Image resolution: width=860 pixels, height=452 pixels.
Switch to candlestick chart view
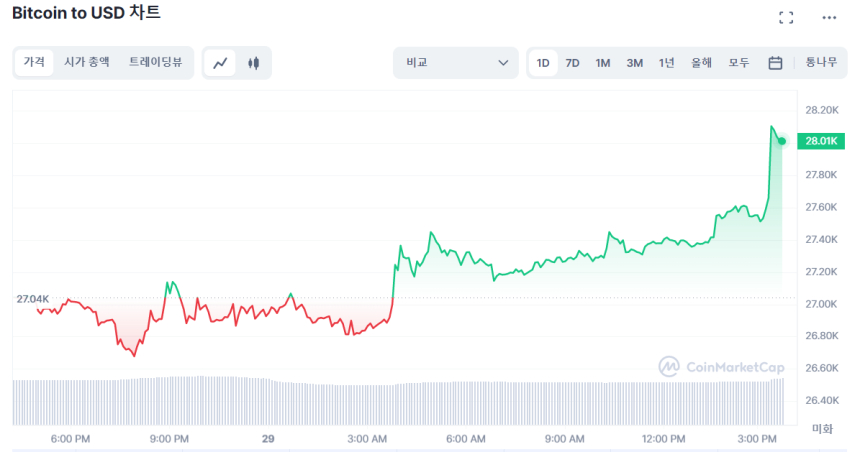(x=253, y=63)
